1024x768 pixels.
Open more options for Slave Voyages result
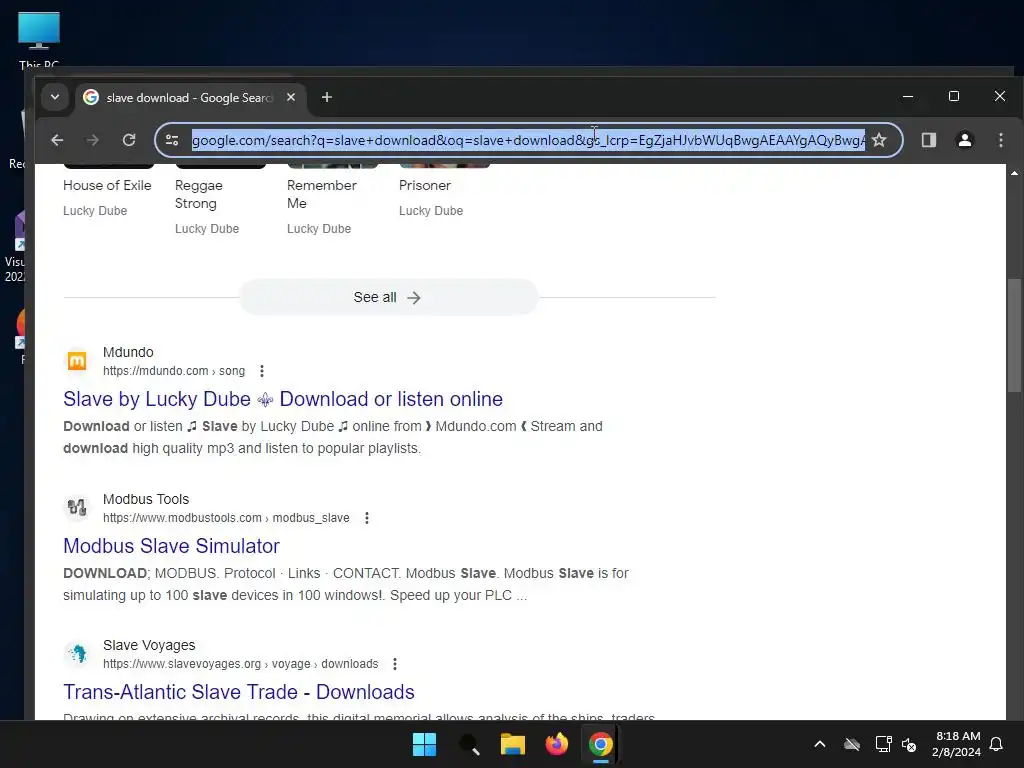tap(395, 664)
